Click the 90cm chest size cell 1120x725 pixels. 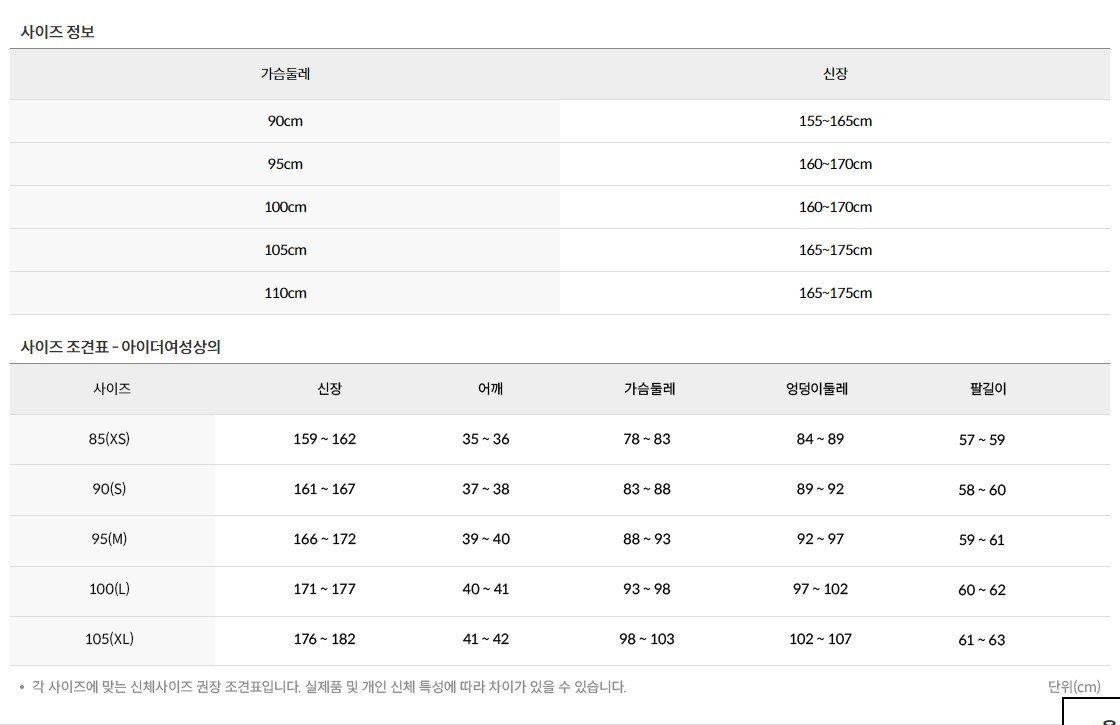285,121
